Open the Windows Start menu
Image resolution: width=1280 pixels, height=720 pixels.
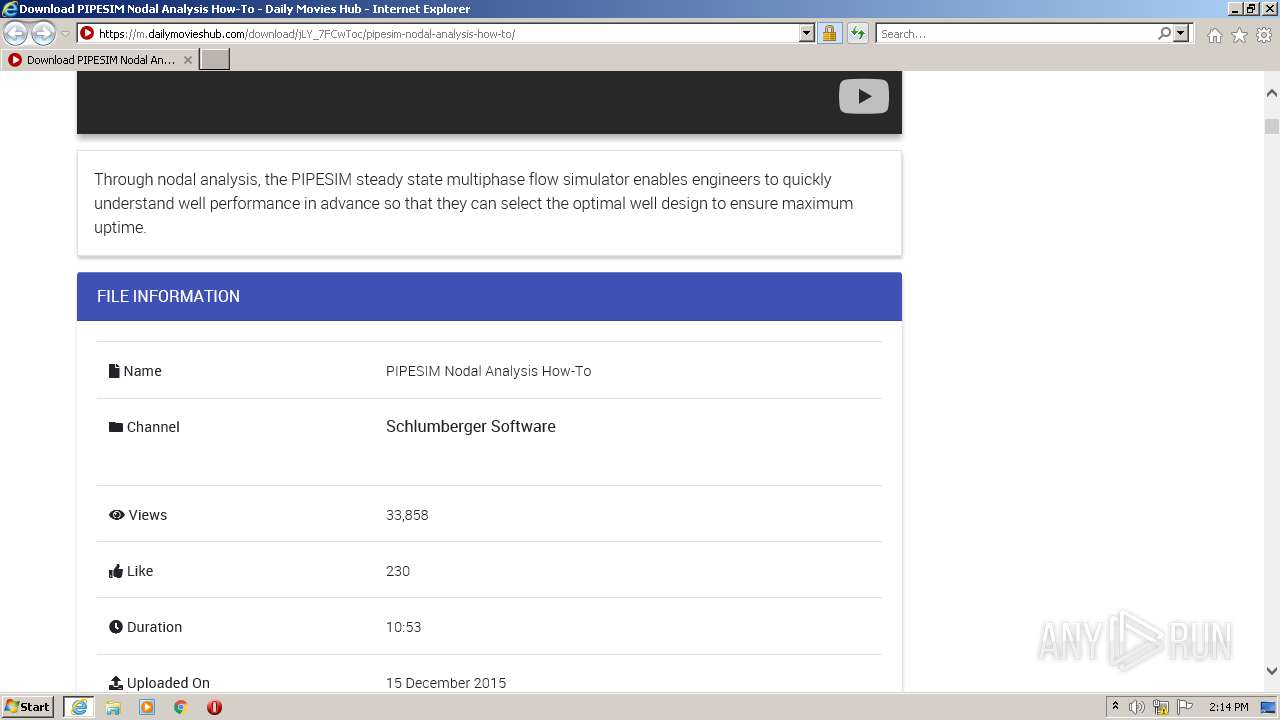28,706
